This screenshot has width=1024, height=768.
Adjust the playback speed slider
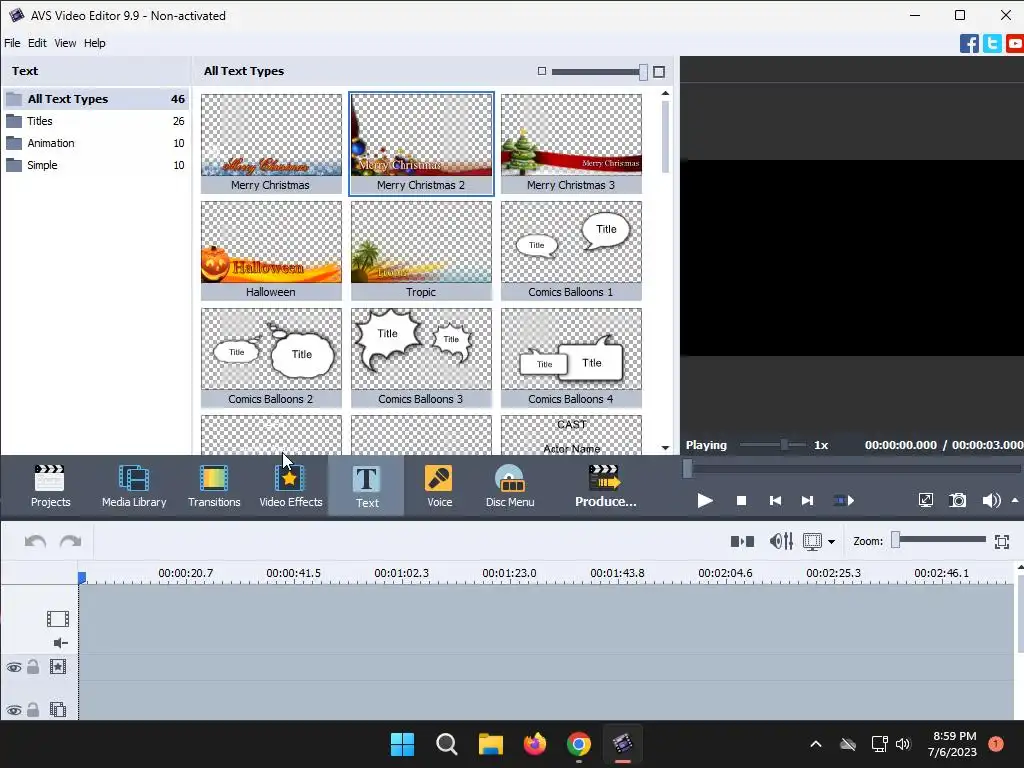[x=773, y=445]
